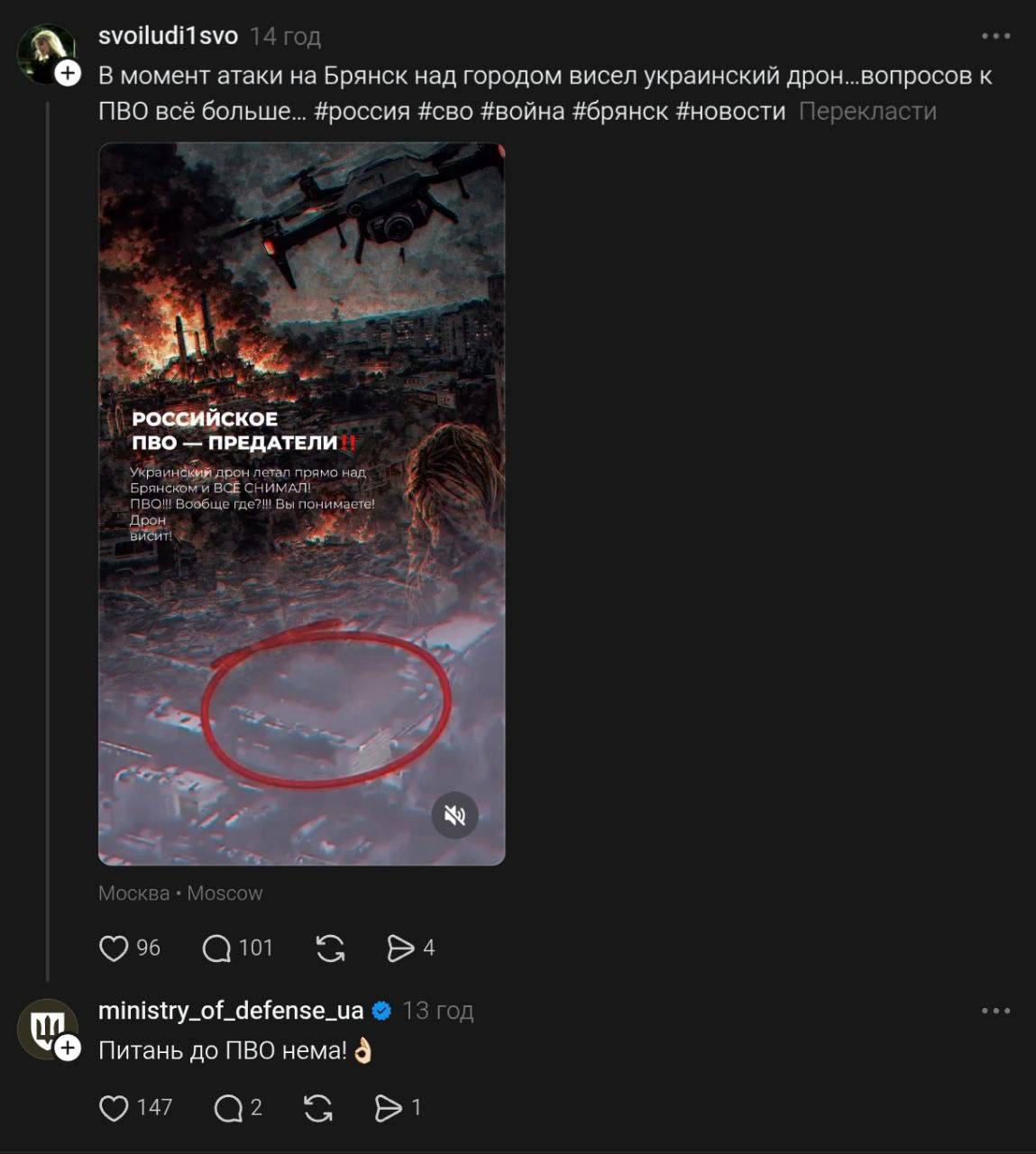Unmute the video with the speaker icon

tap(454, 815)
